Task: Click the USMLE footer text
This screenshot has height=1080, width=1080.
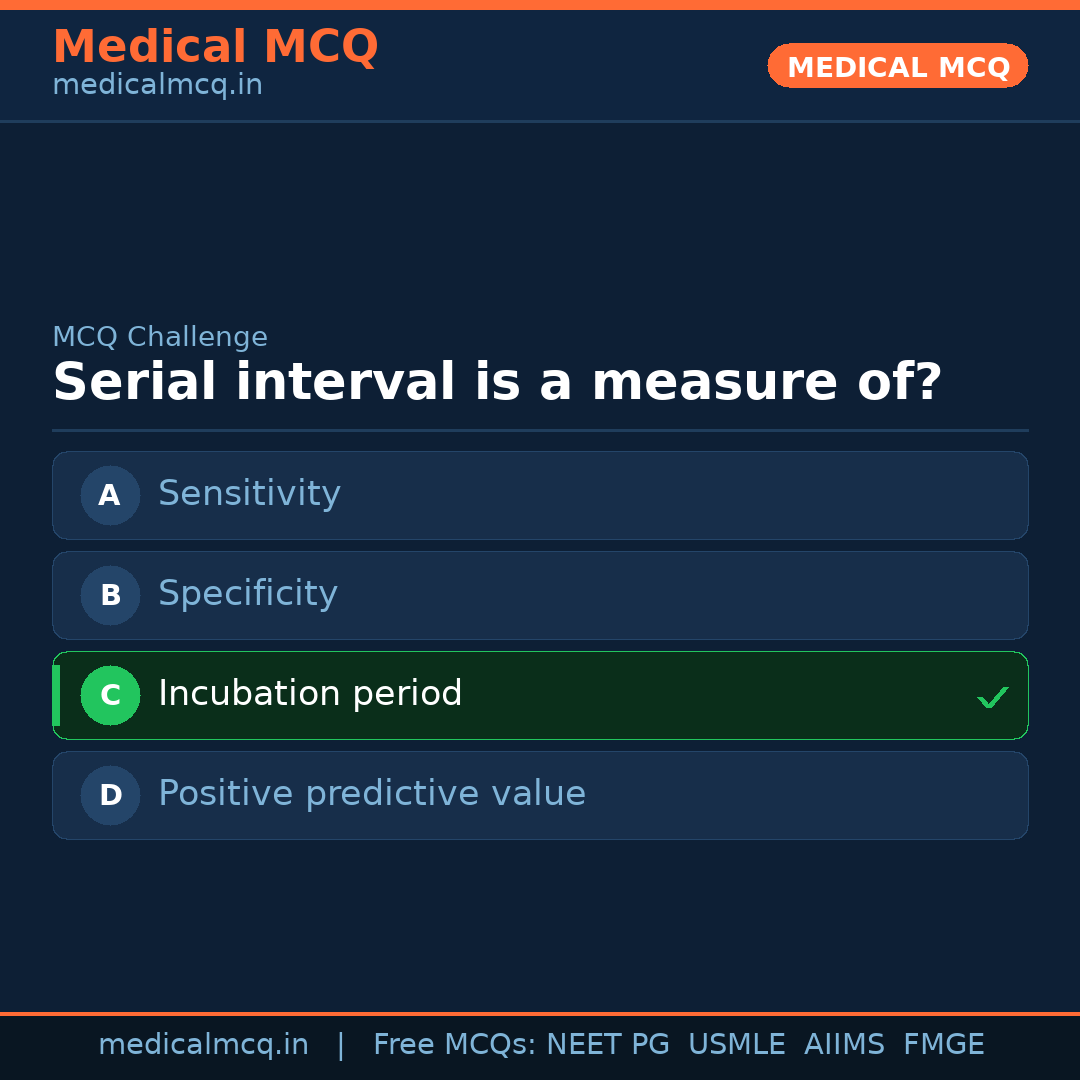Action: [x=736, y=1045]
